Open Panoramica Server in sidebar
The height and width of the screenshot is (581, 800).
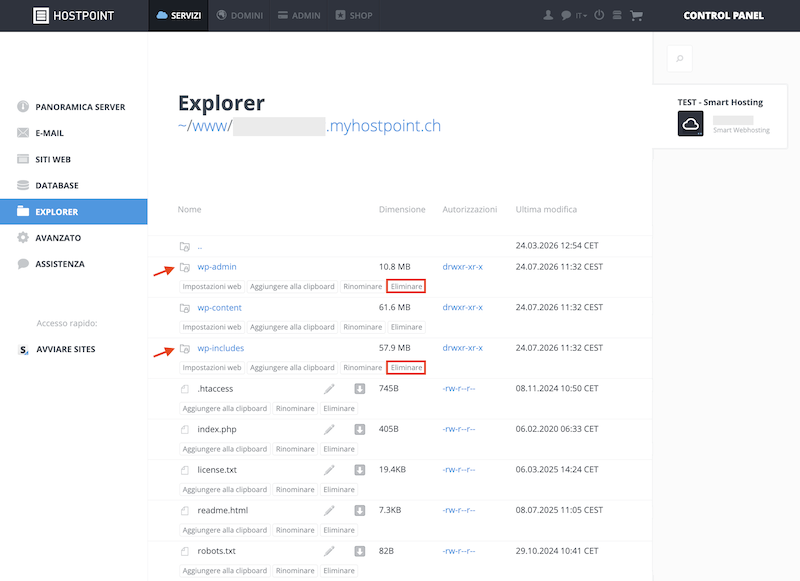click(x=73, y=107)
